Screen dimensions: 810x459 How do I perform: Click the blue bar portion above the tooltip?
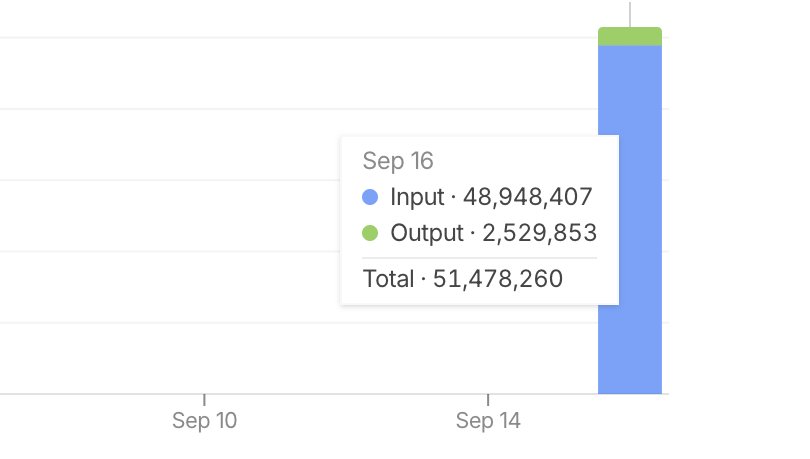coord(630,90)
